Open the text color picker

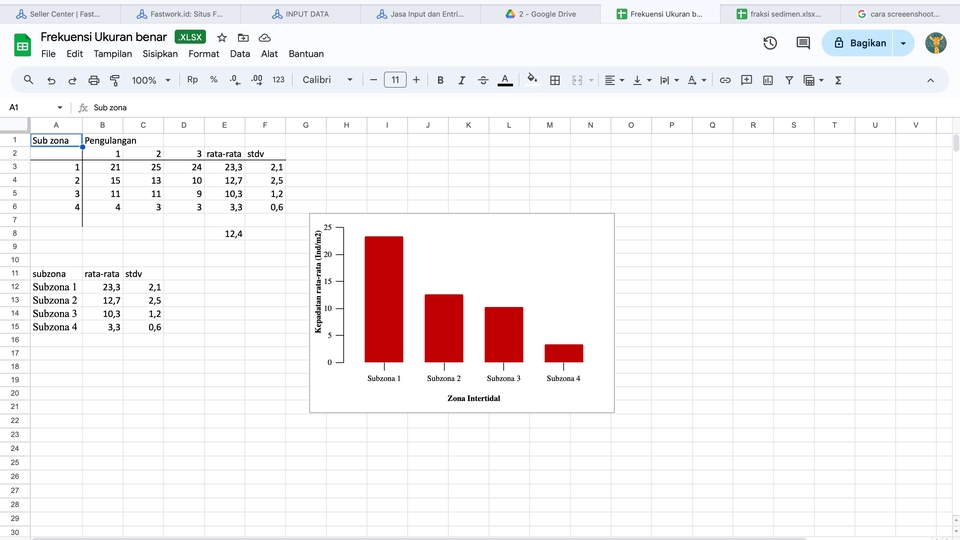[505, 80]
